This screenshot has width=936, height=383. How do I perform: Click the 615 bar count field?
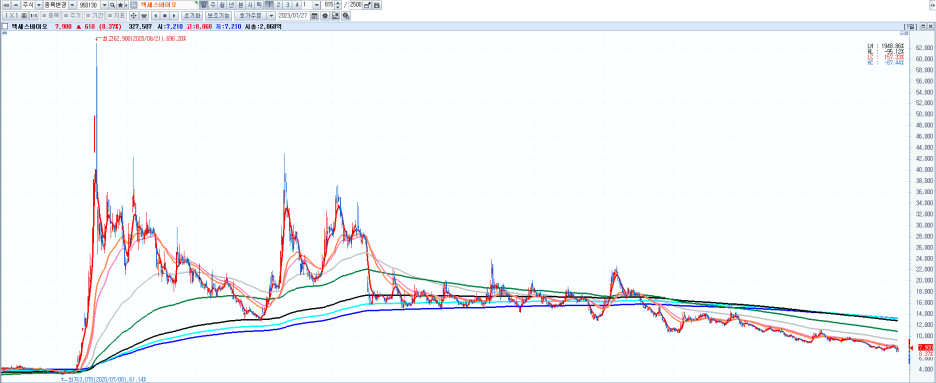tap(328, 5)
